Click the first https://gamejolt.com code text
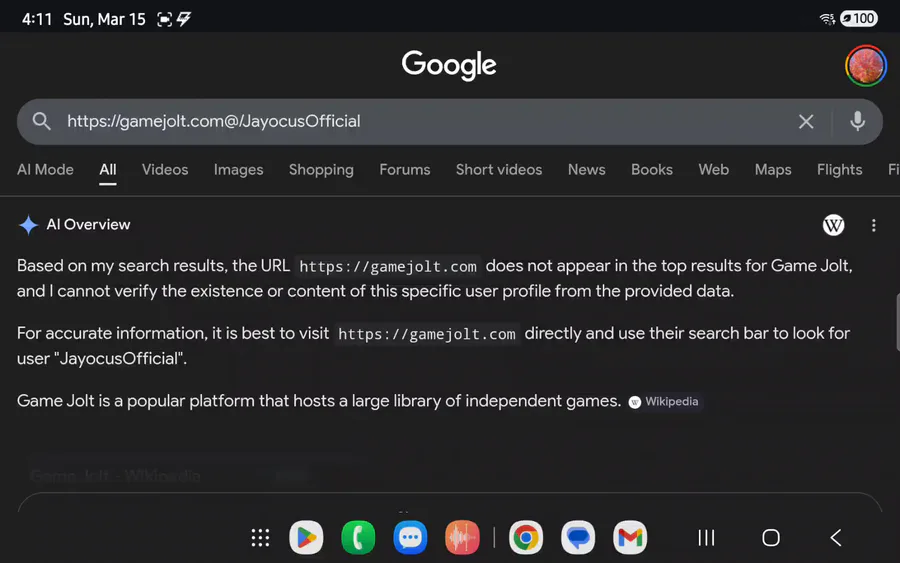Image resolution: width=900 pixels, height=563 pixels. 388,267
